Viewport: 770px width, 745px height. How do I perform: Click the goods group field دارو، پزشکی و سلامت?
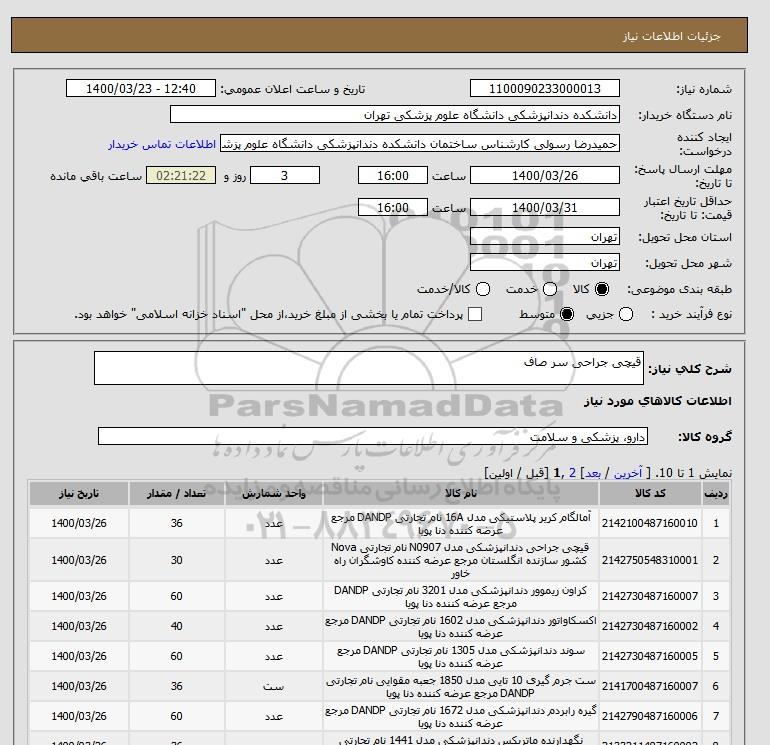coord(373,436)
